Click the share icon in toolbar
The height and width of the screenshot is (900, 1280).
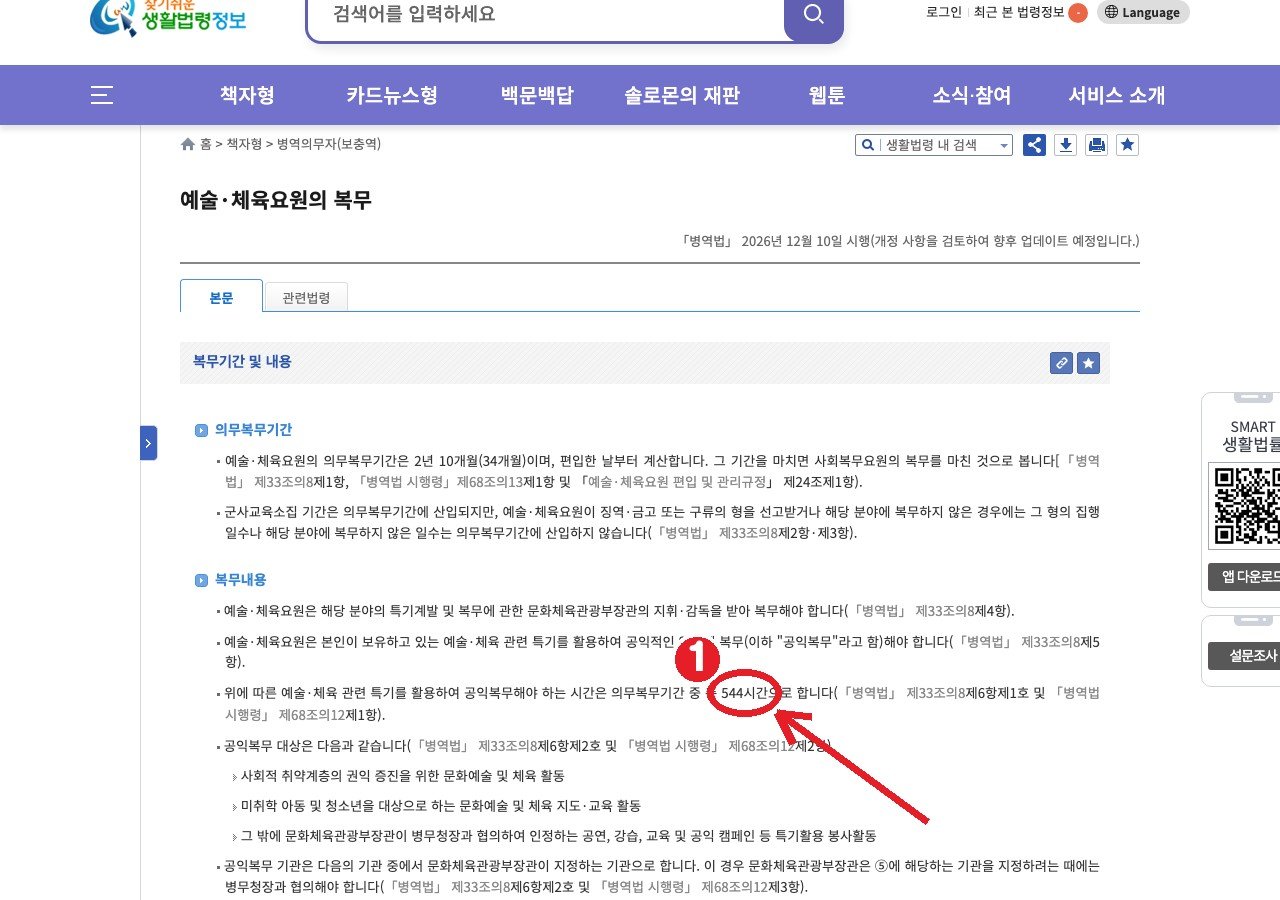point(1035,145)
